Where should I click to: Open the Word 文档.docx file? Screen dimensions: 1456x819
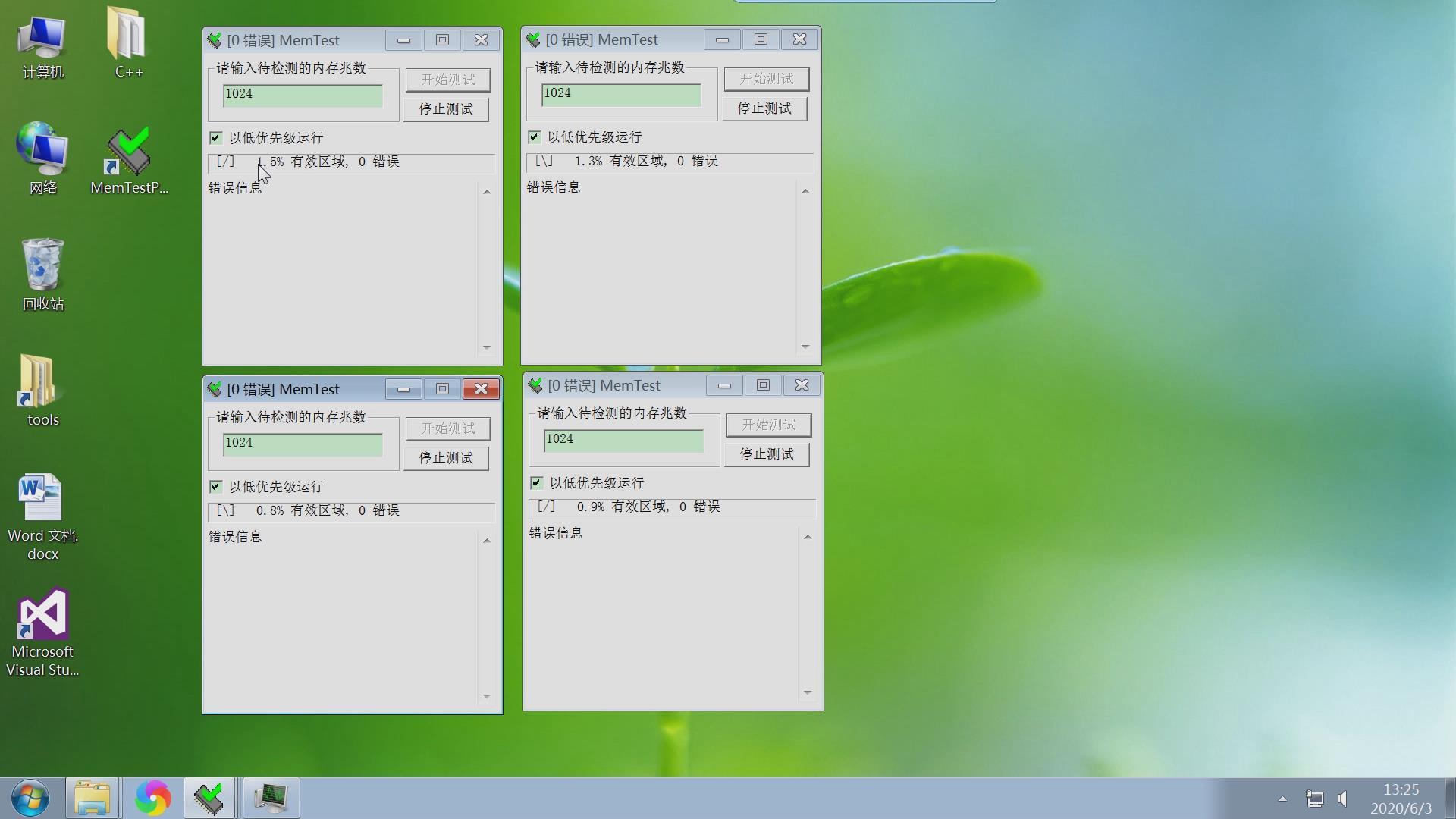tap(42, 497)
